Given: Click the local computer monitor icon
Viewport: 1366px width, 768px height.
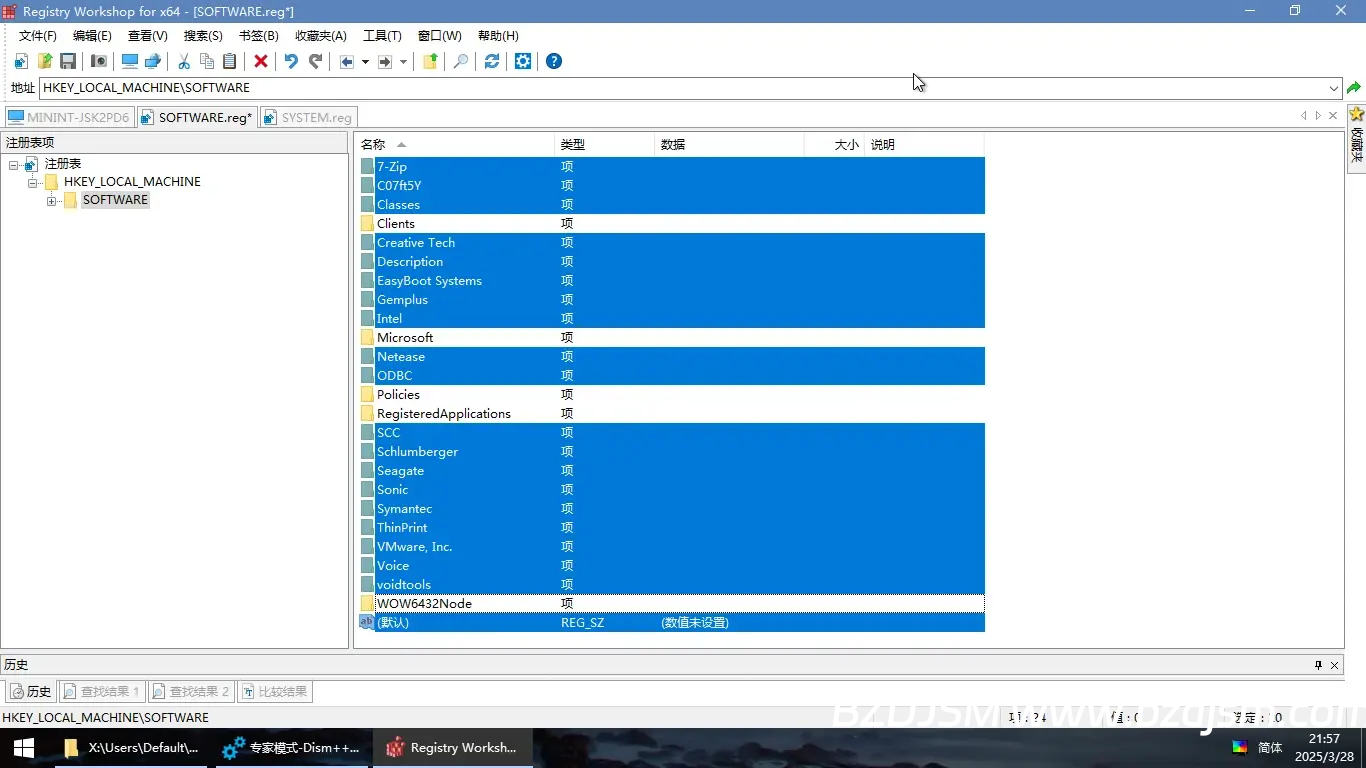Looking at the screenshot, I should click(130, 61).
